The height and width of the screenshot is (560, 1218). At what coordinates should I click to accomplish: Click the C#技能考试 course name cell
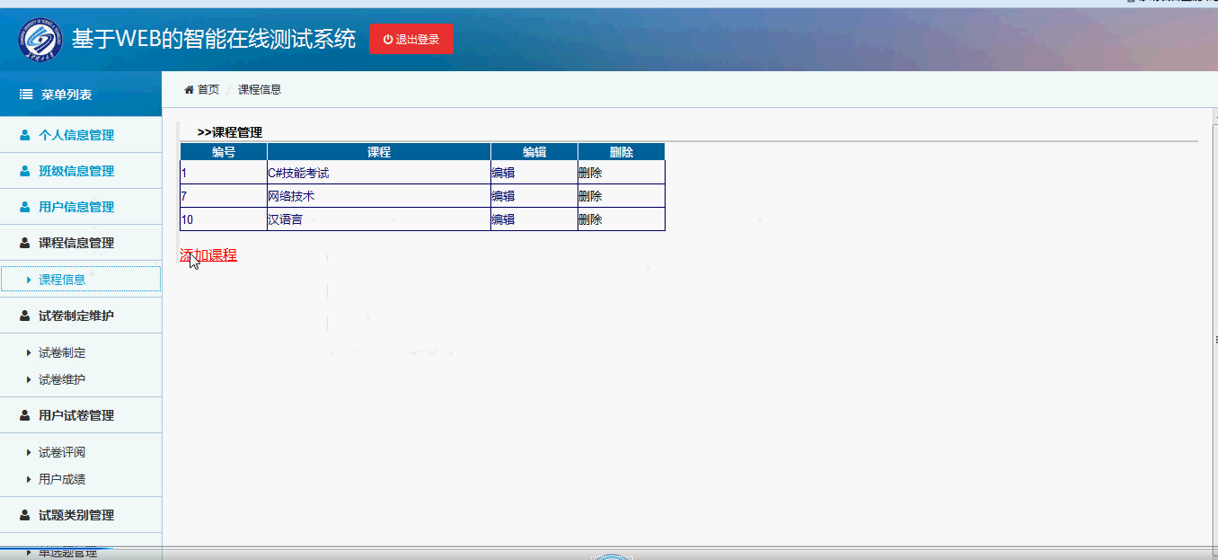click(x=379, y=173)
